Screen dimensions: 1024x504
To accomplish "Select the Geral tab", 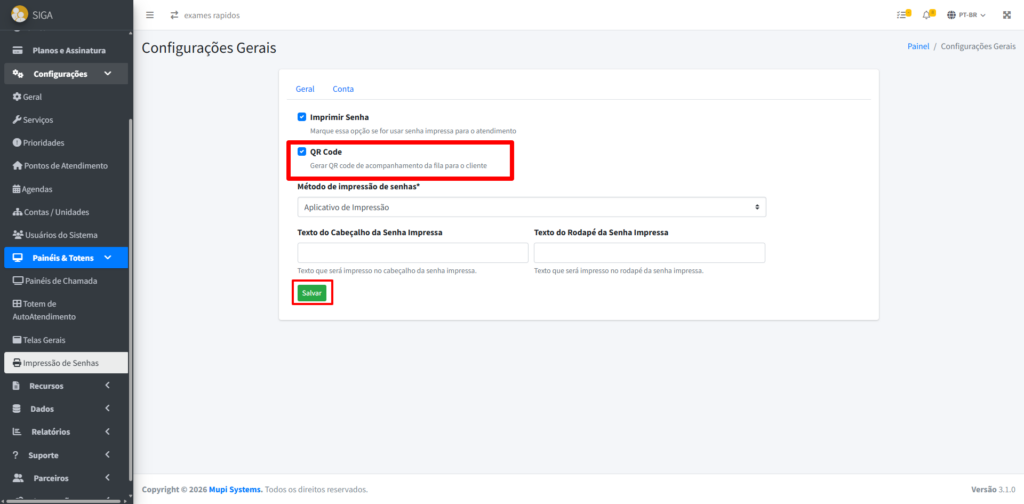I will pyautogui.click(x=305, y=89).
